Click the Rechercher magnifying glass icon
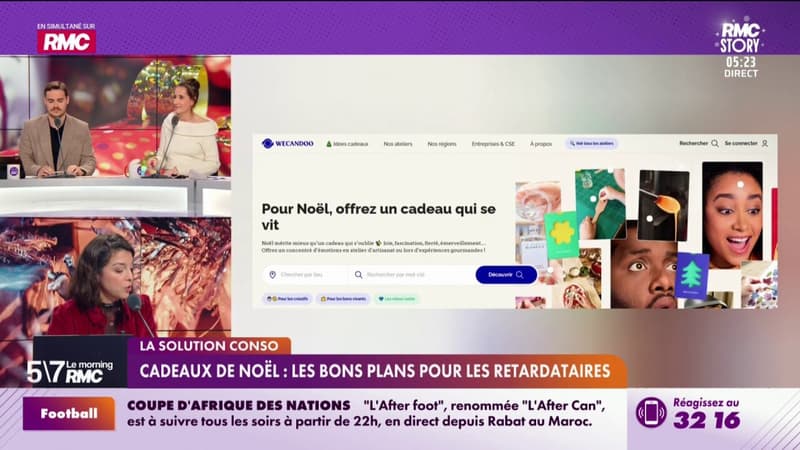Image resolution: width=800 pixels, height=450 pixels. click(715, 143)
